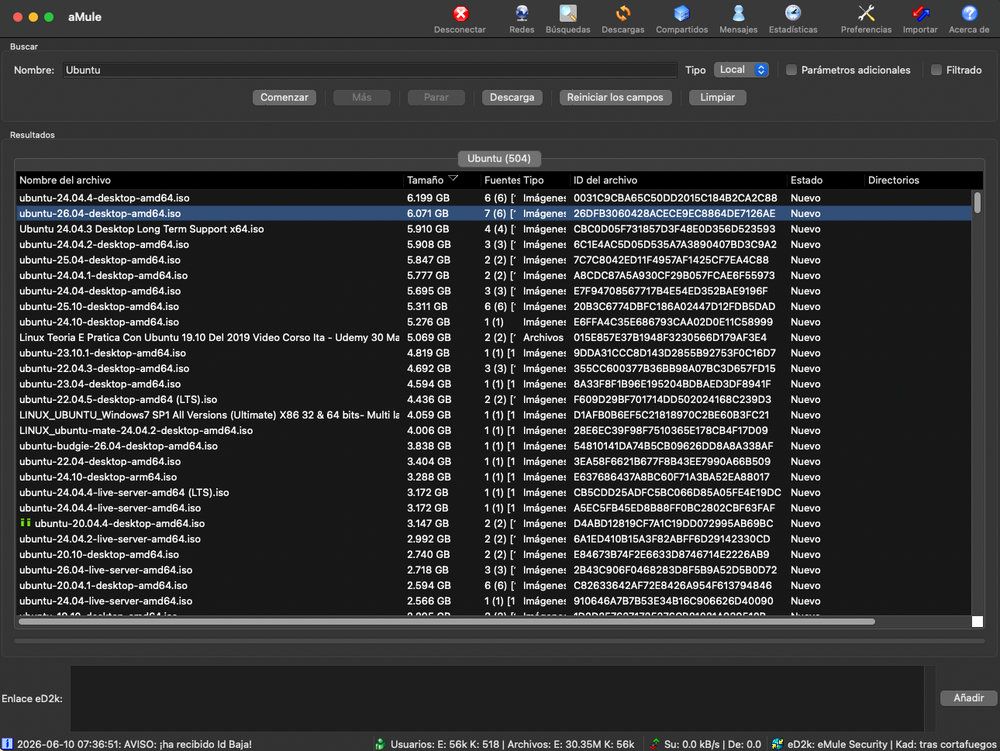1000x751 pixels.
Task: Open the Búsquedas search view
Action: [568, 19]
